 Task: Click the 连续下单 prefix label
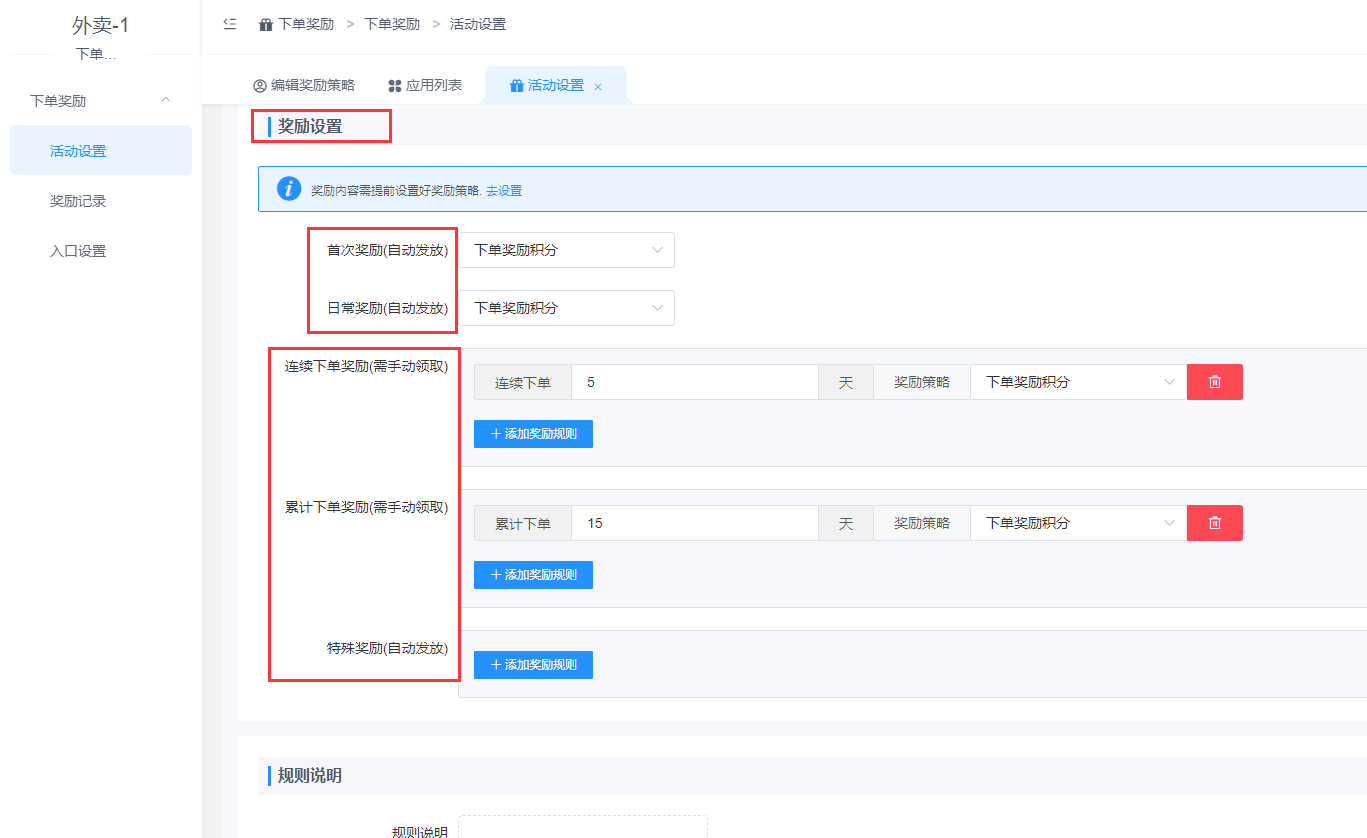[523, 382]
